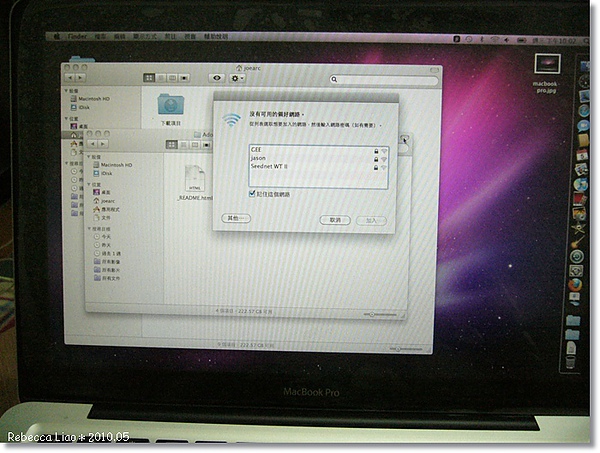This screenshot has height=453, width=600.
Task: Click the battery icon in menu bar
Action: tap(521, 40)
